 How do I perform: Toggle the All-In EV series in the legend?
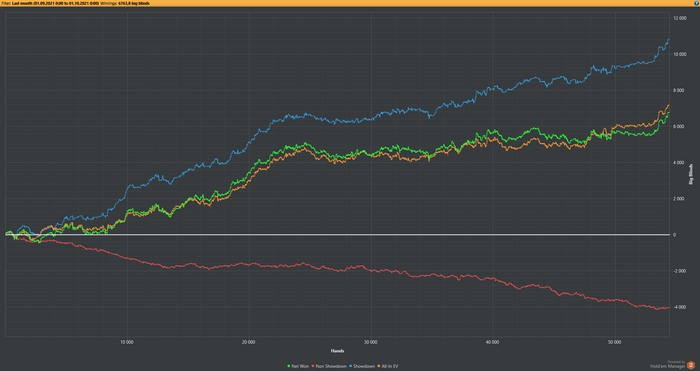click(388, 366)
